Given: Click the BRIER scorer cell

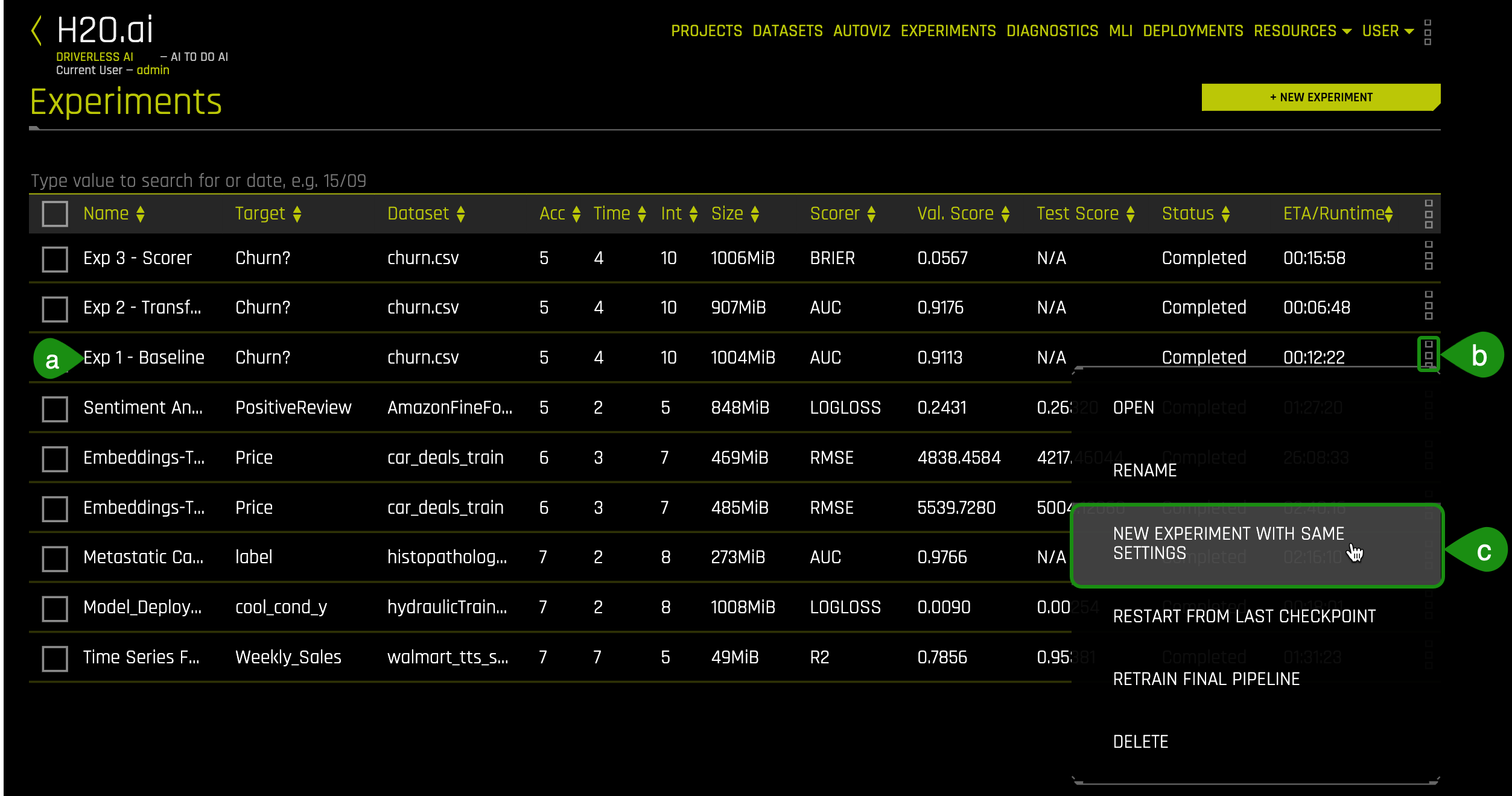Looking at the screenshot, I should coord(833,258).
